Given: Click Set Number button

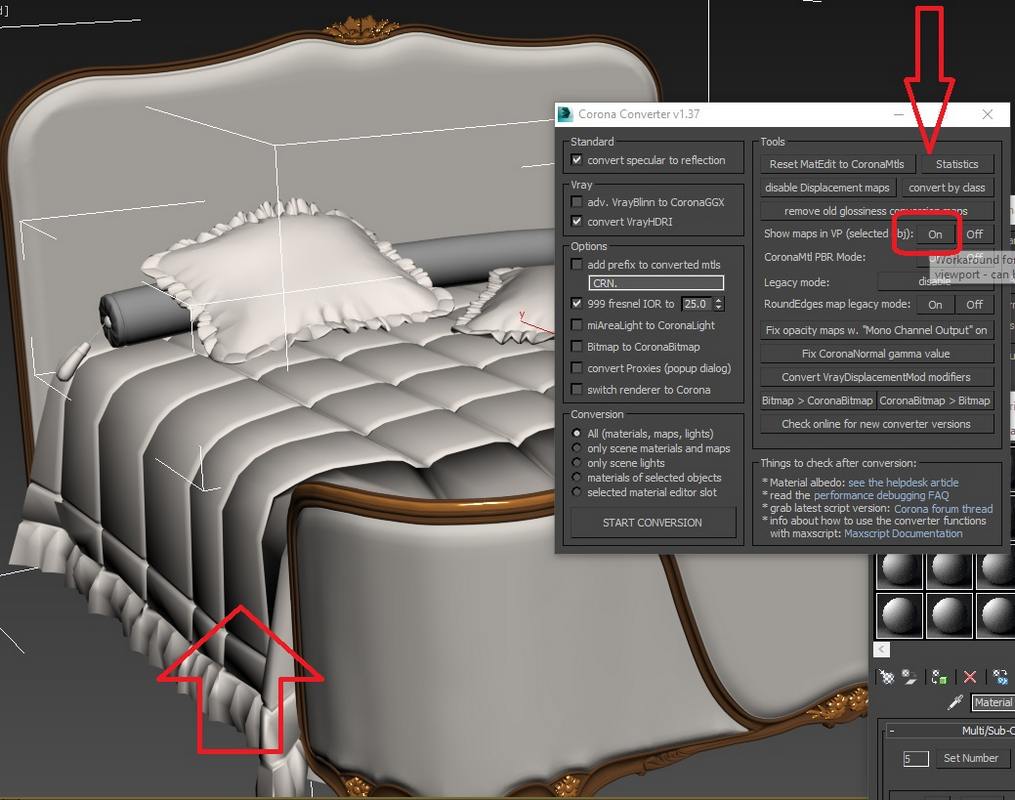Looking at the screenshot, I should pos(970,758).
